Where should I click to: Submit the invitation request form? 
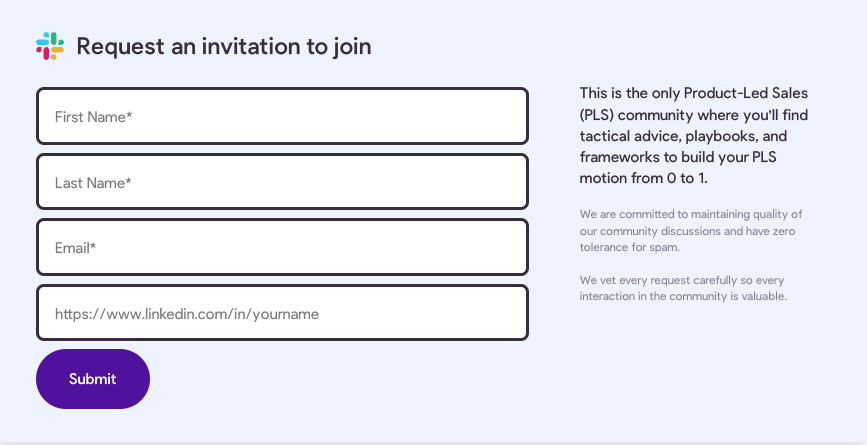tap(93, 379)
